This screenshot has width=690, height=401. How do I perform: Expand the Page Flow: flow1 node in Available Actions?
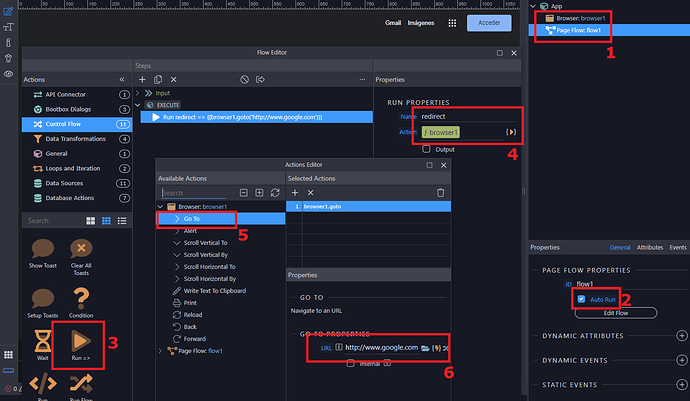[x=160, y=351]
